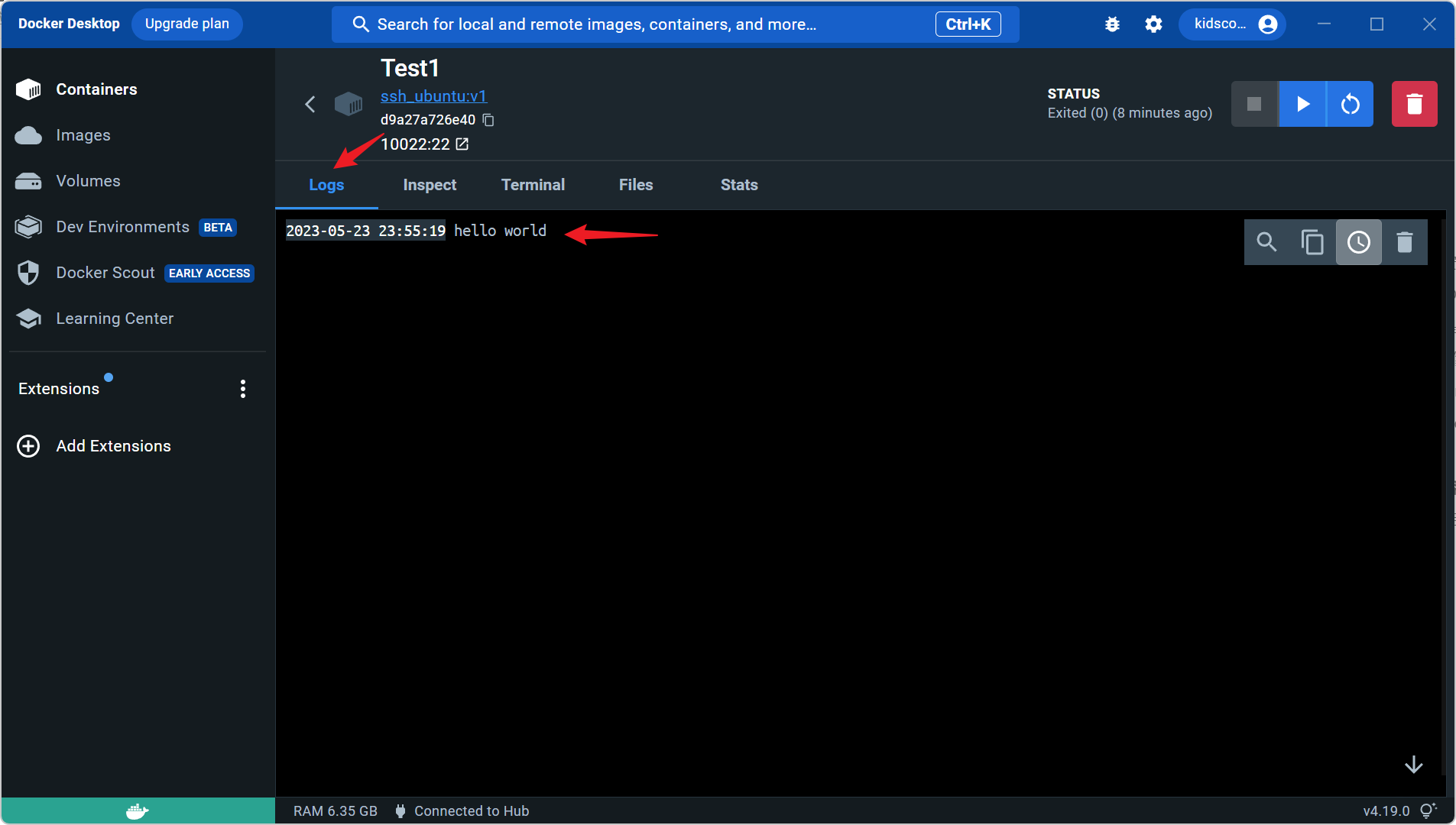Open the Extensions three-dot menu

click(243, 389)
